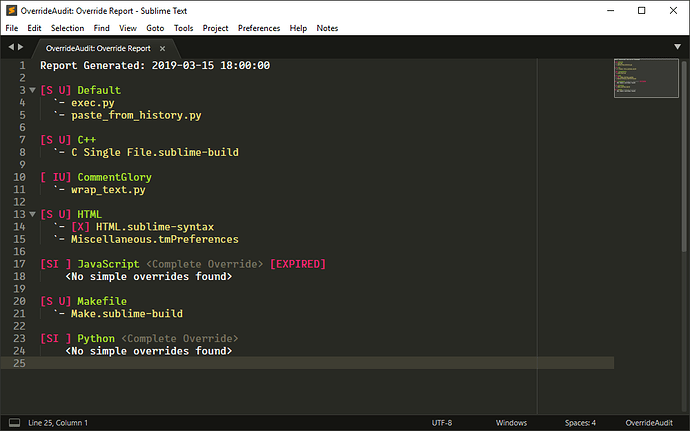Open the Preferences menu
The height and width of the screenshot is (431, 690).
coord(259,28)
